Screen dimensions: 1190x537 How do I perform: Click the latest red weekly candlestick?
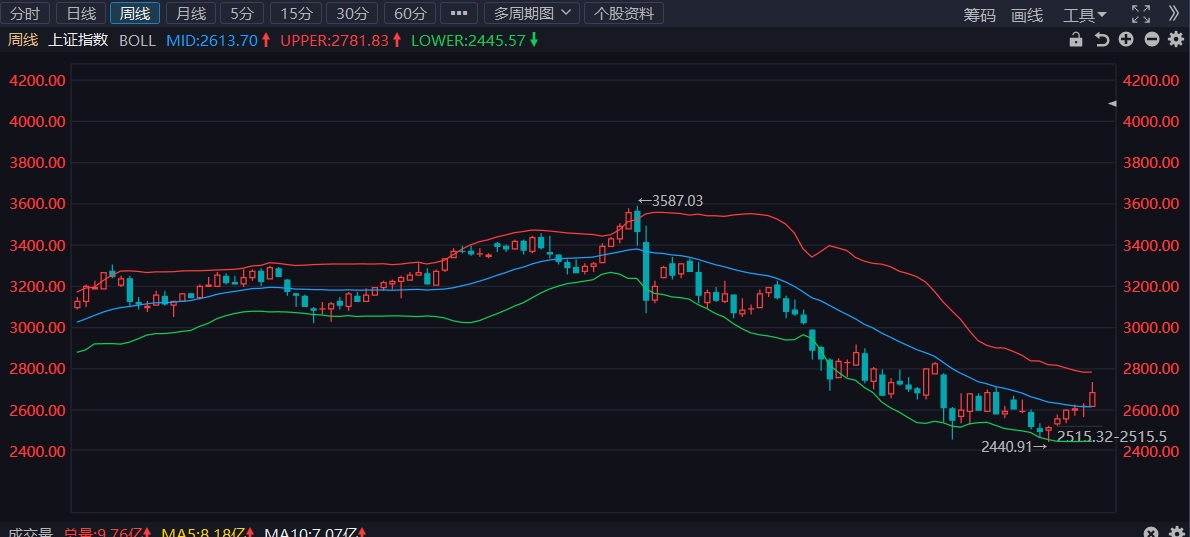coord(1092,399)
